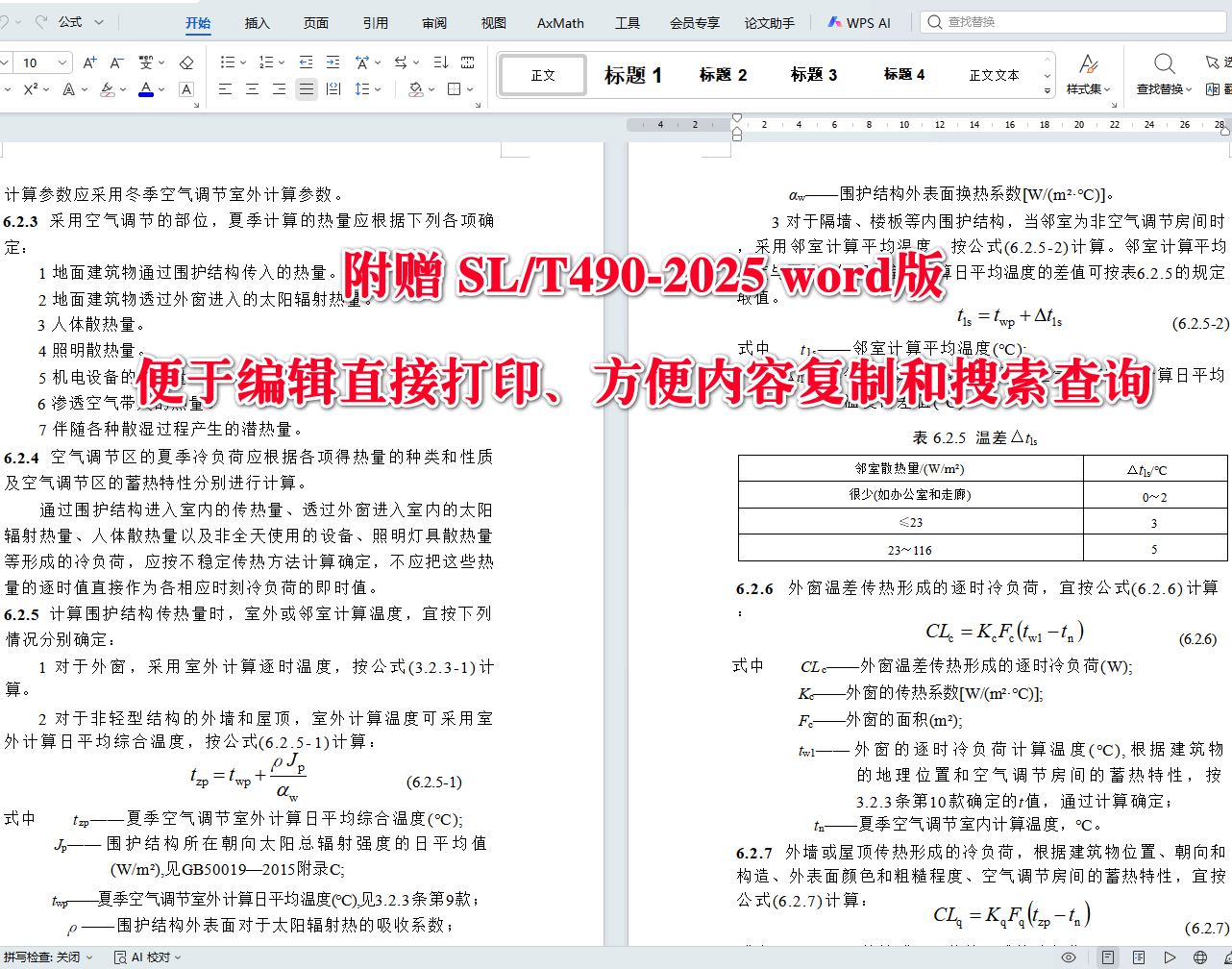
Task: Open the 页面 tab
Action: pos(316,23)
